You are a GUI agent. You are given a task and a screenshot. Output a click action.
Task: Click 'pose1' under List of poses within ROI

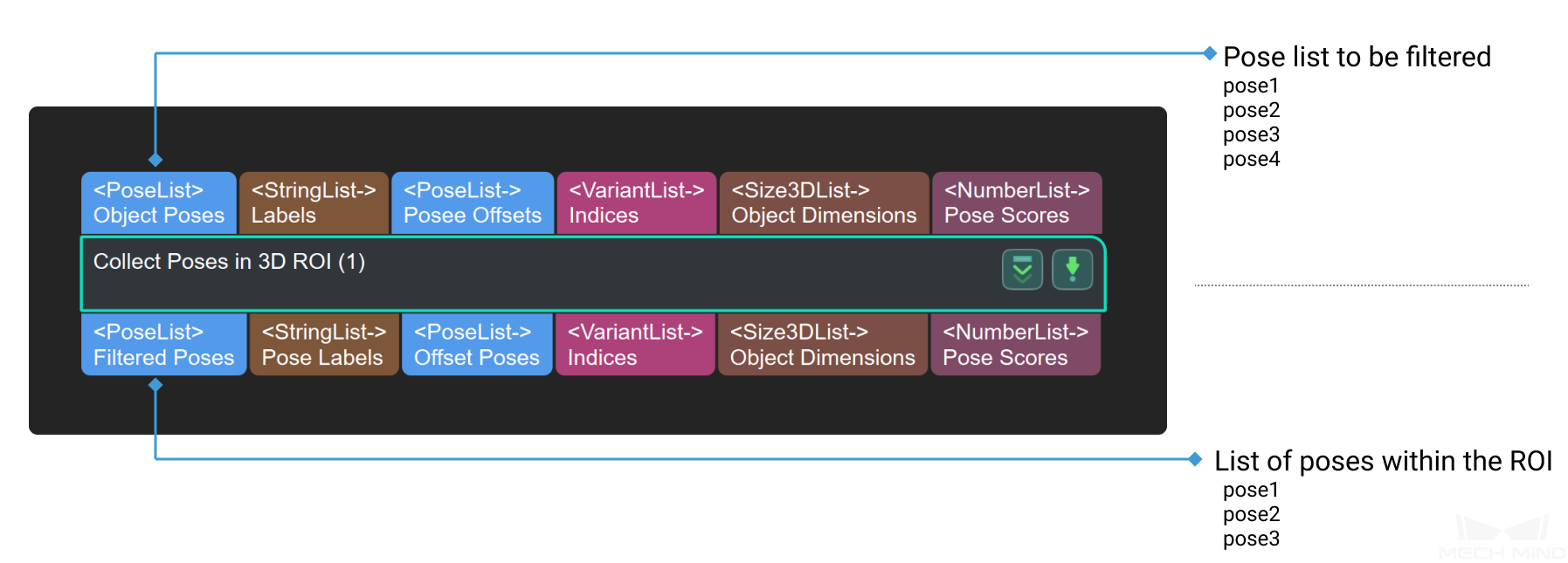click(x=1251, y=490)
